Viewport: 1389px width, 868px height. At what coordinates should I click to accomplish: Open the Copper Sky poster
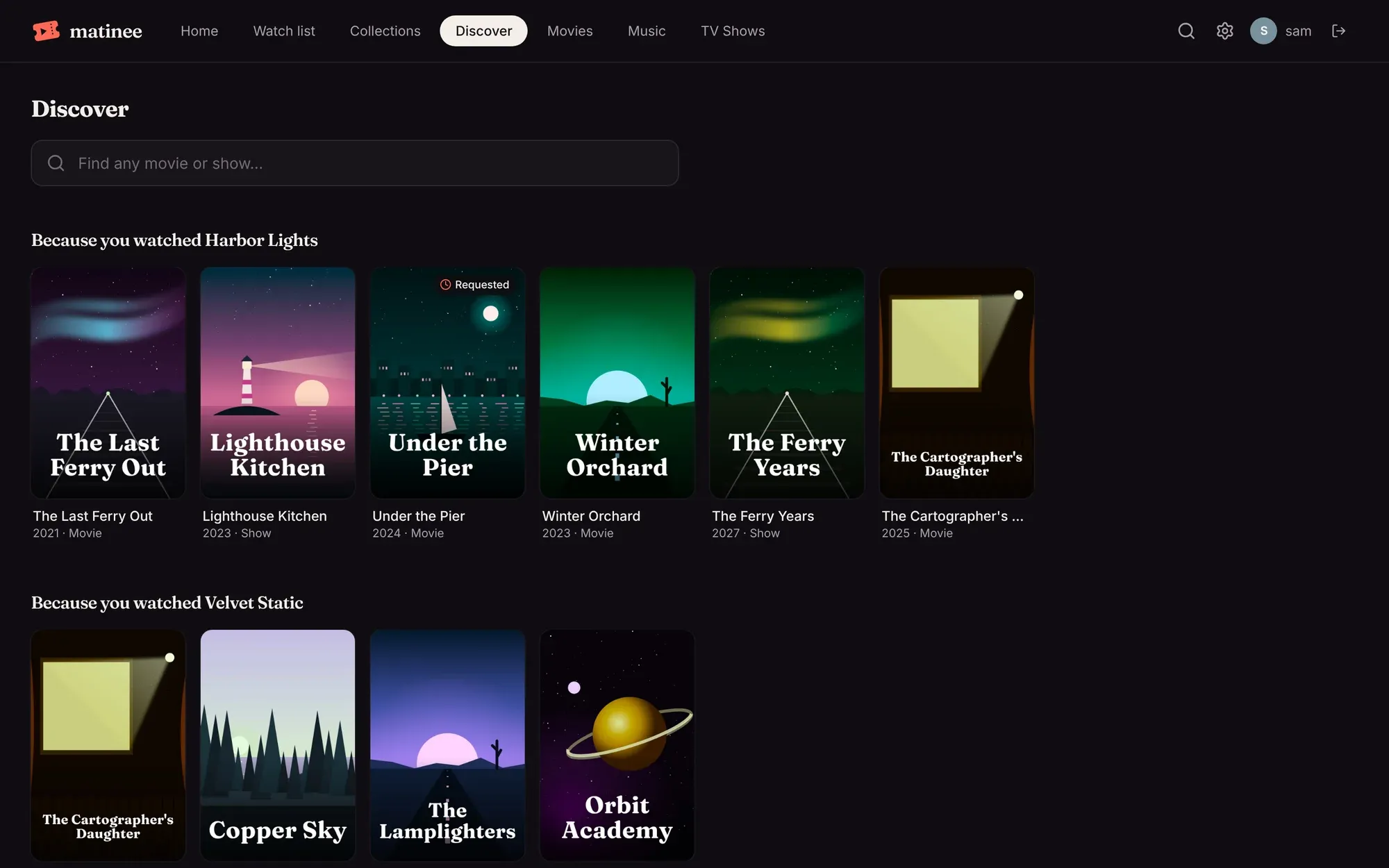pos(278,745)
